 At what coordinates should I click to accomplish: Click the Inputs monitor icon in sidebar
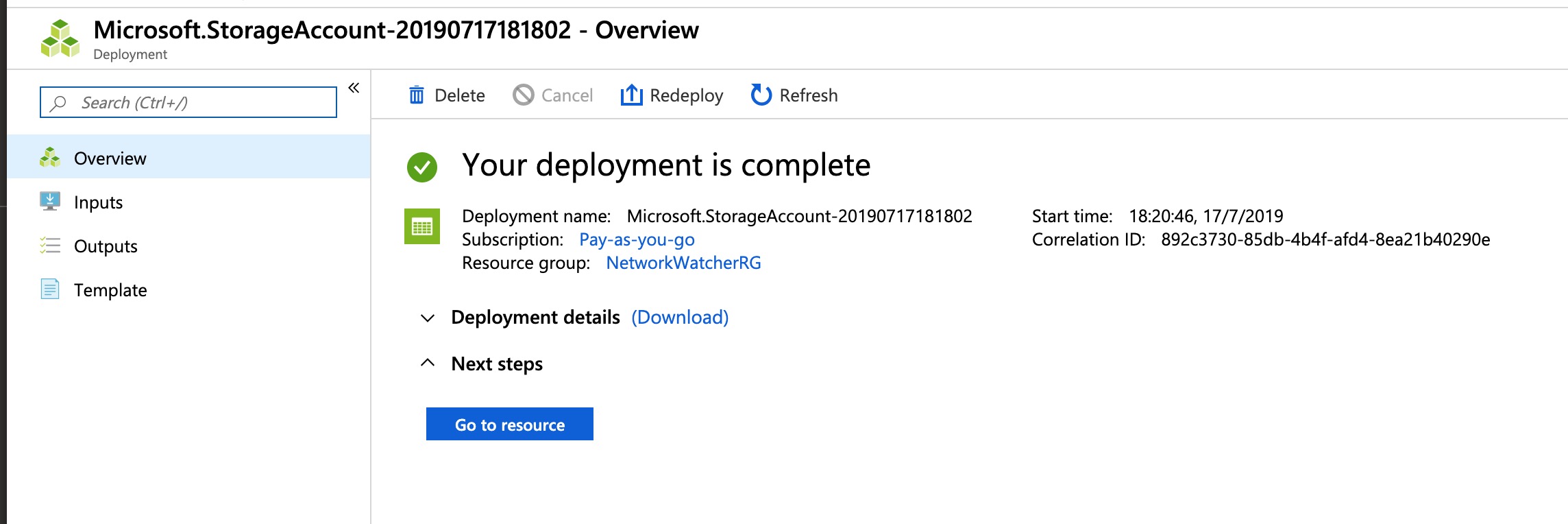[50, 202]
